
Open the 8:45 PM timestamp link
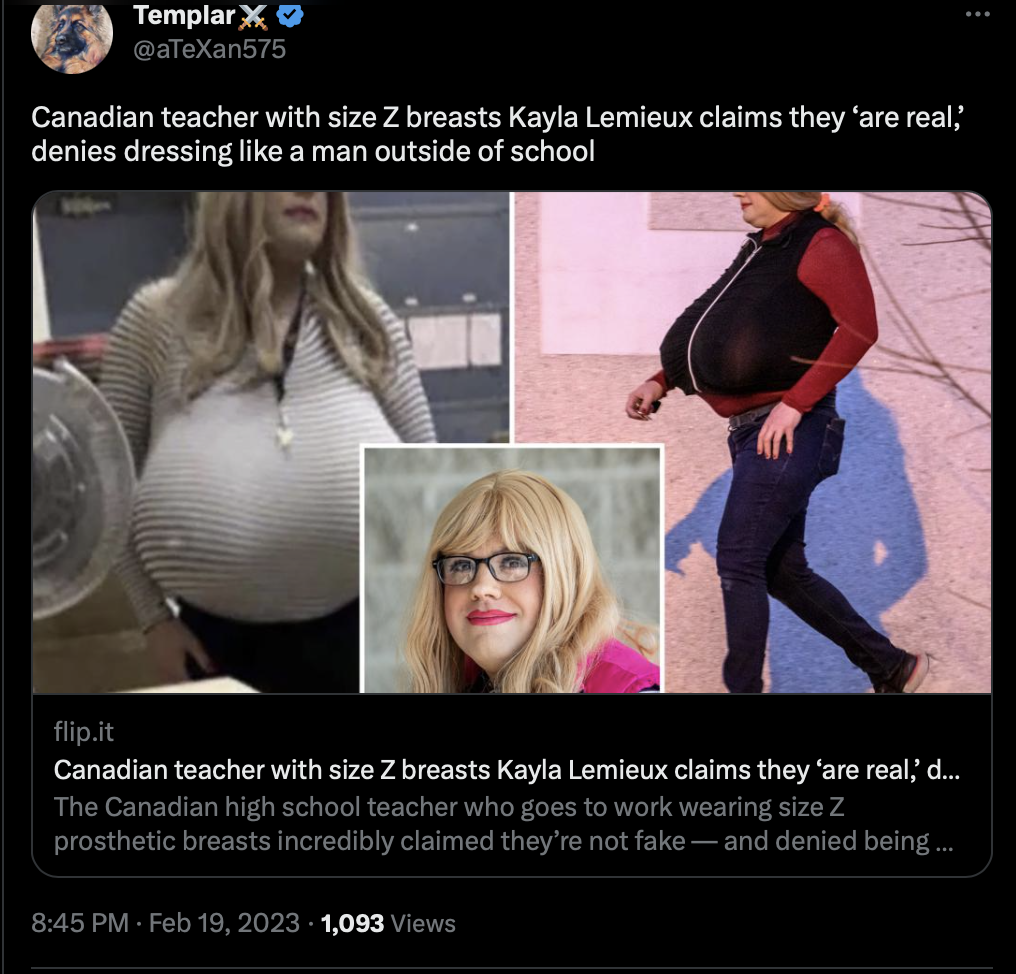point(80,923)
